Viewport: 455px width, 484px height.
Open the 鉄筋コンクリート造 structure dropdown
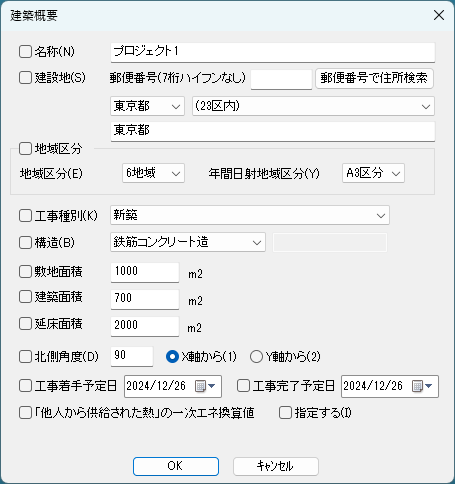(188, 242)
